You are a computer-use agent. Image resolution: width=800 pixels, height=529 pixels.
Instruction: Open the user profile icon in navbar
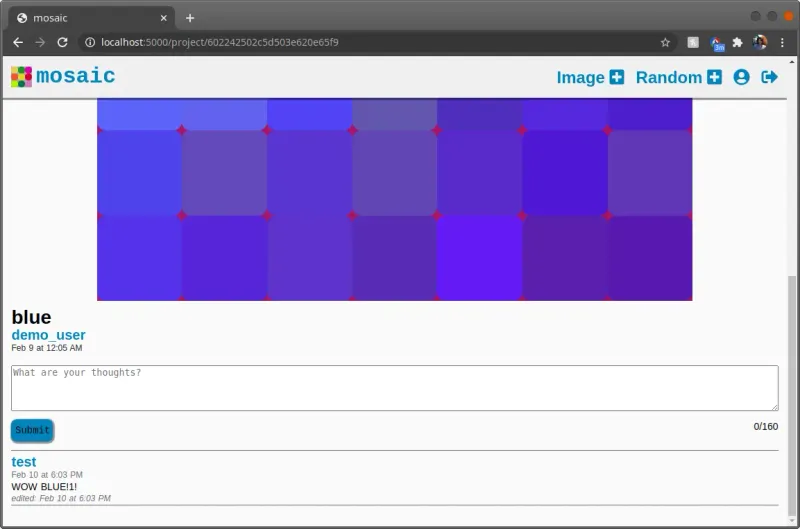(741, 77)
